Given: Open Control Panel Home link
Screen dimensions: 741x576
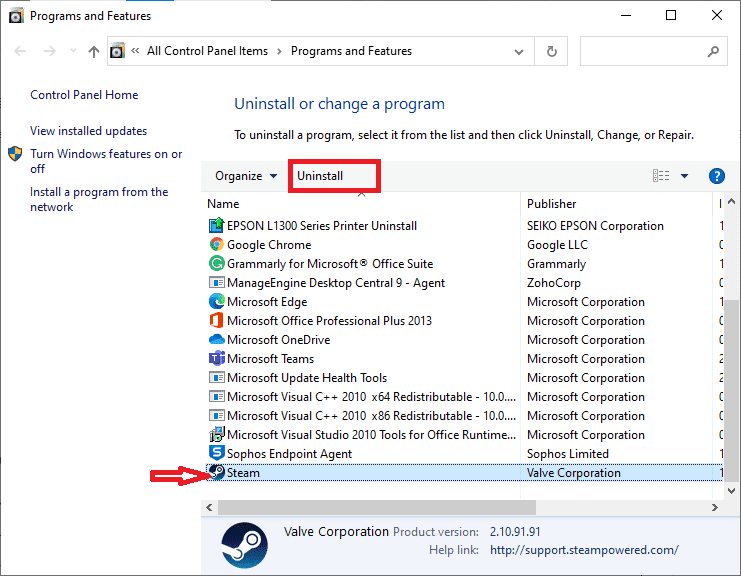Looking at the screenshot, I should coord(84,95).
